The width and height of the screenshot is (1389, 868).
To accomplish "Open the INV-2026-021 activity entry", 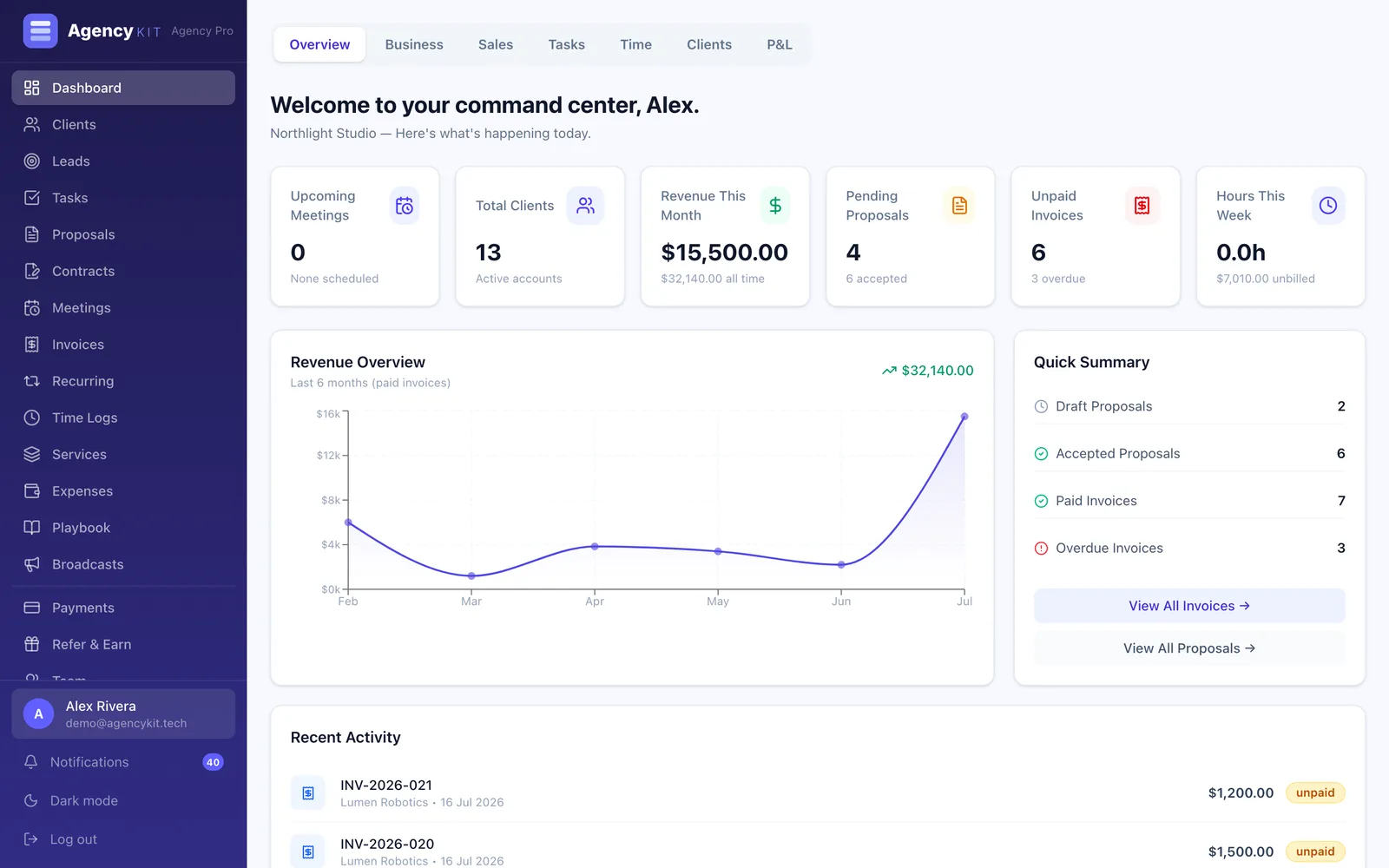I will coord(818,792).
